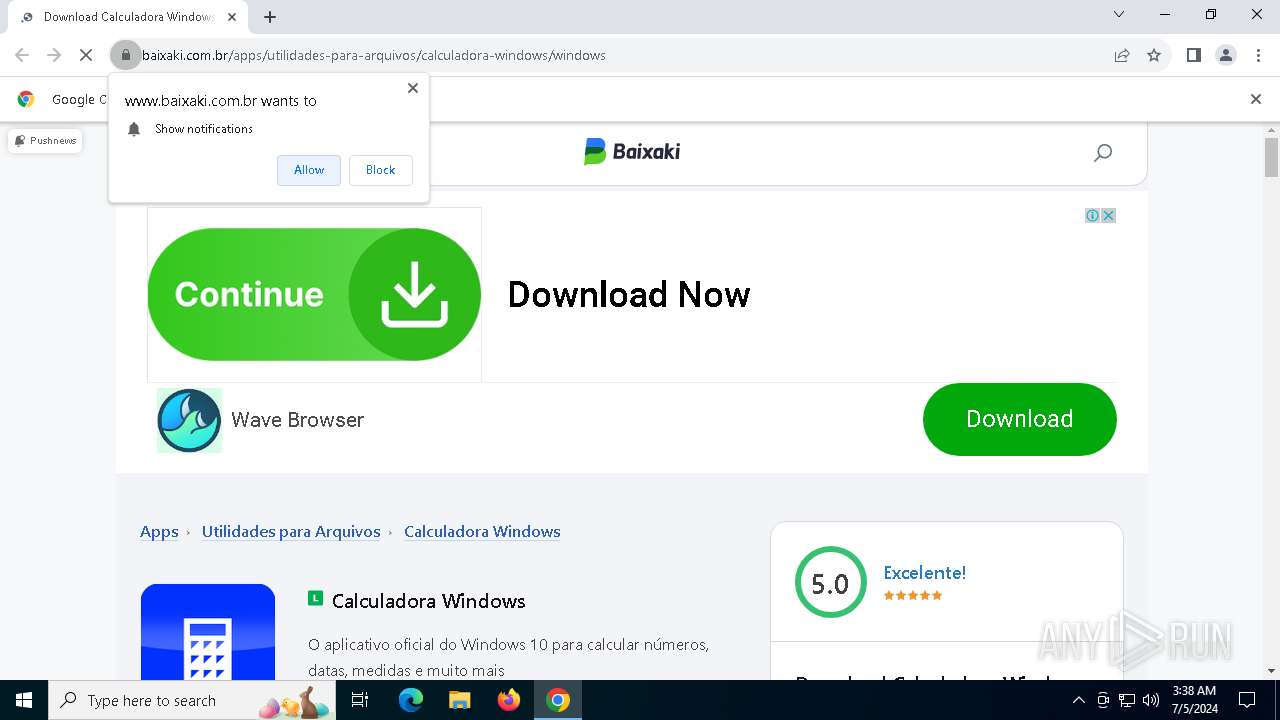Click the address bar URL
This screenshot has width=1280, height=720.
pyautogui.click(x=374, y=55)
